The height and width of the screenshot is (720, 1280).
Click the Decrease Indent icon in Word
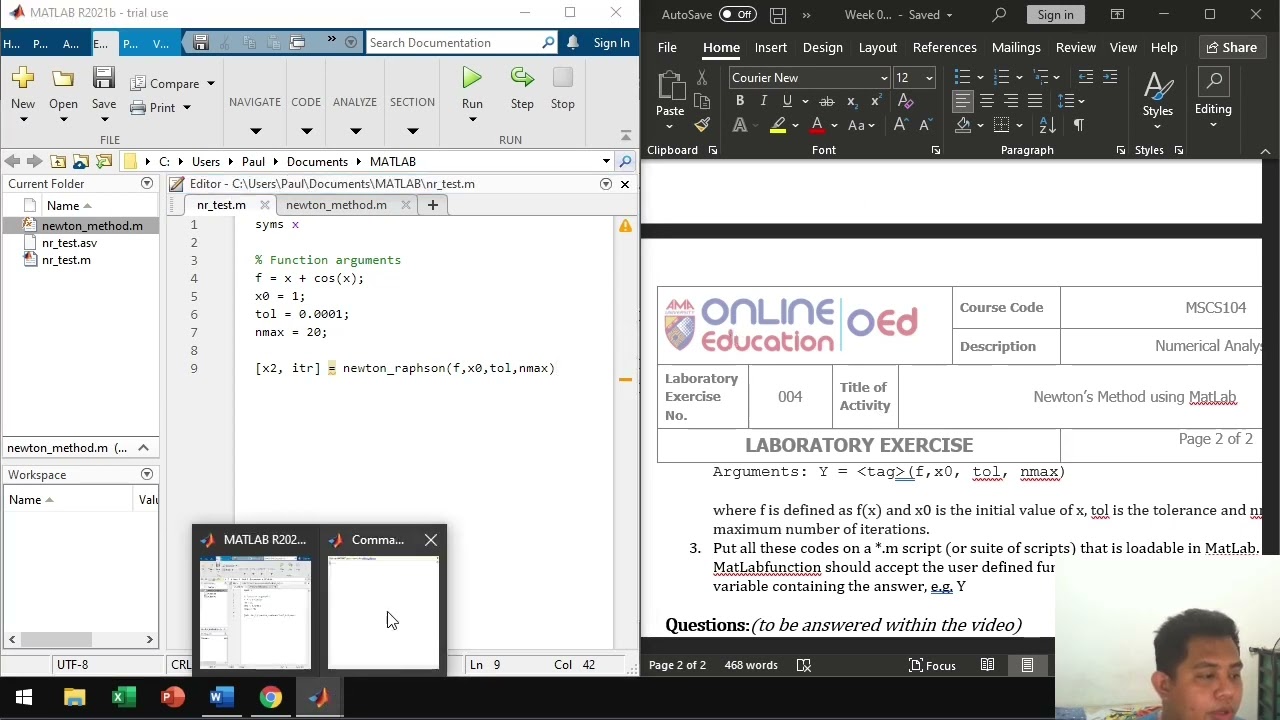click(1086, 77)
